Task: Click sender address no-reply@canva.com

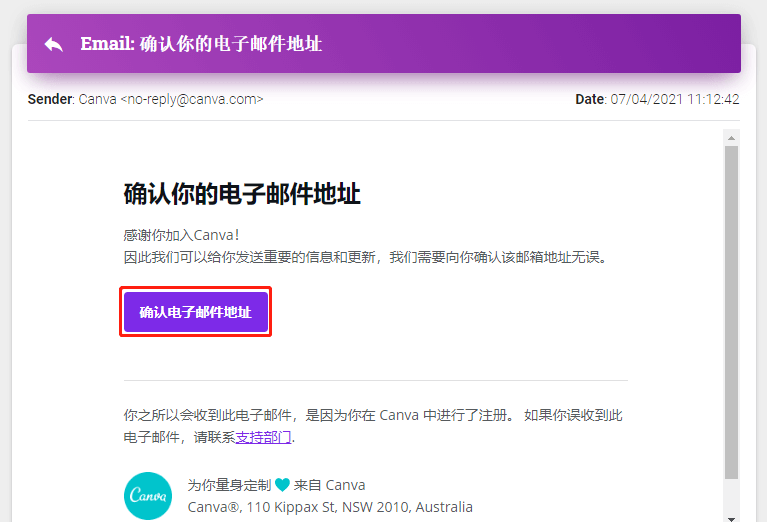Action: point(192,99)
